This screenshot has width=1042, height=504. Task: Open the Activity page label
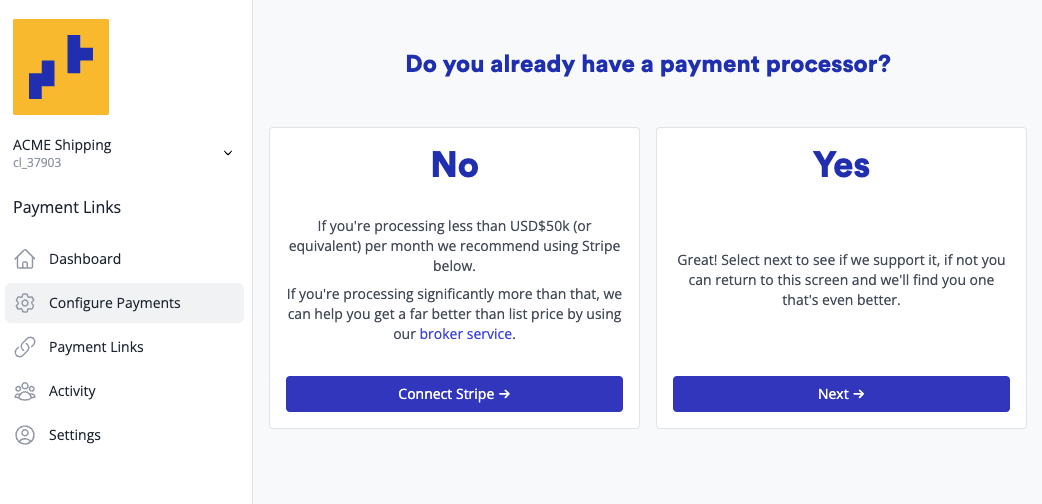click(x=72, y=391)
